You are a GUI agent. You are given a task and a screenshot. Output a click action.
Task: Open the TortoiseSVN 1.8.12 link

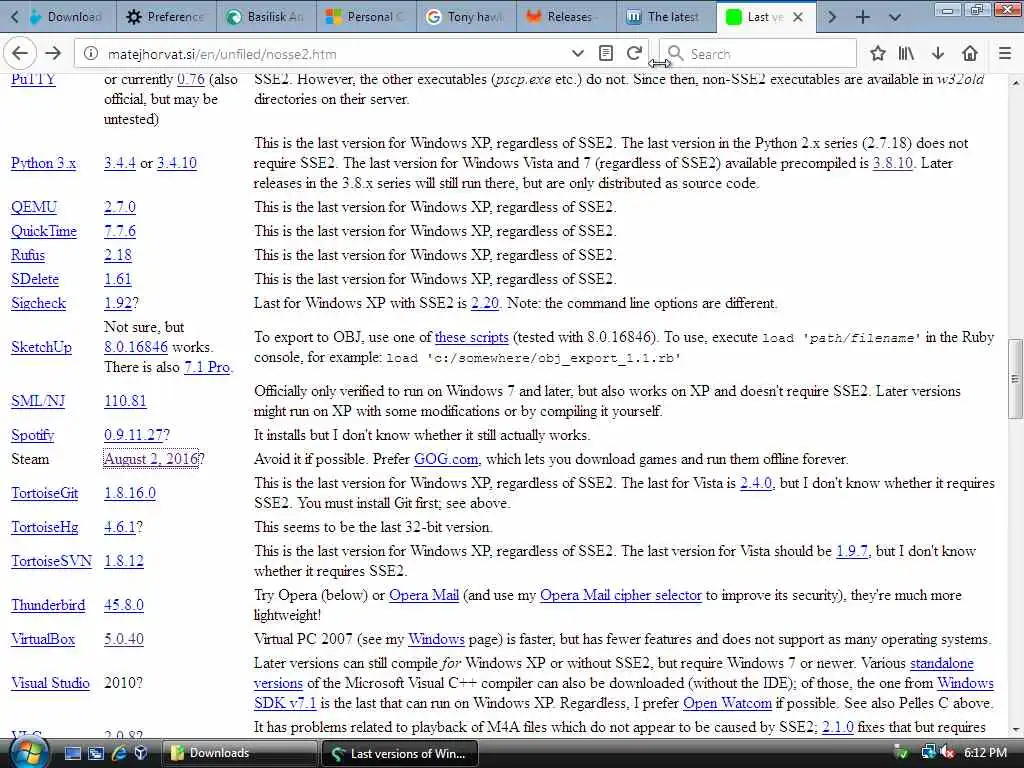coord(123,561)
